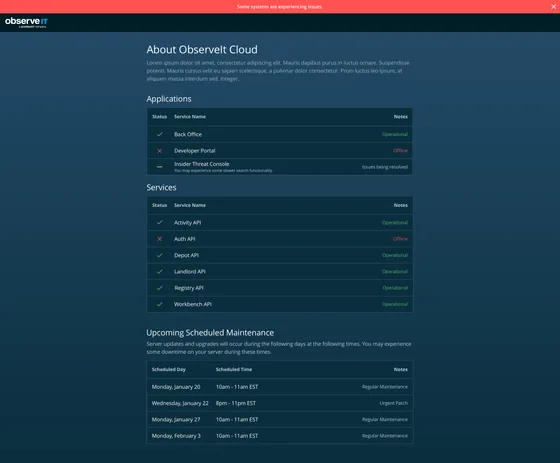Image resolution: width=560 pixels, height=463 pixels.
Task: Click the Urgent Patch note
Action: pos(394,403)
